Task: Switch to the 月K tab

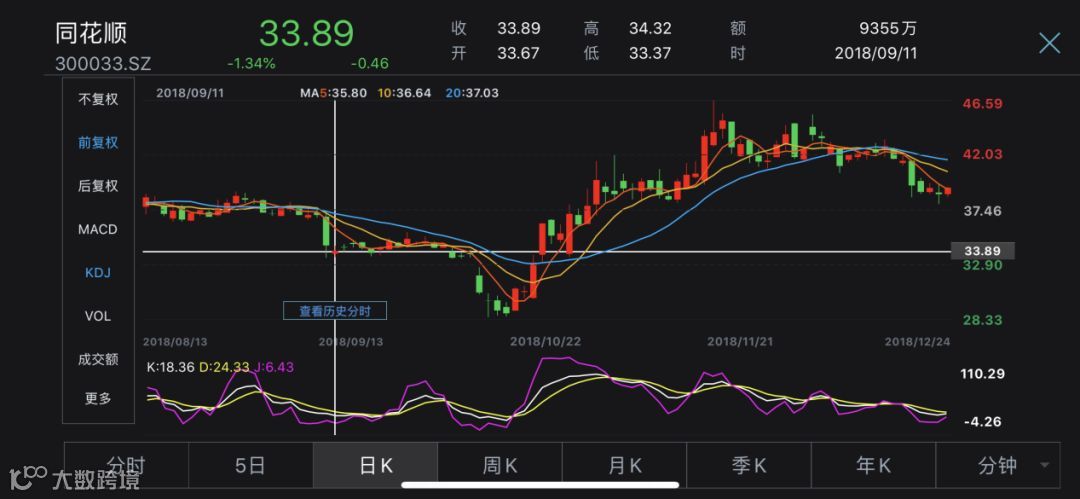Action: [625, 466]
